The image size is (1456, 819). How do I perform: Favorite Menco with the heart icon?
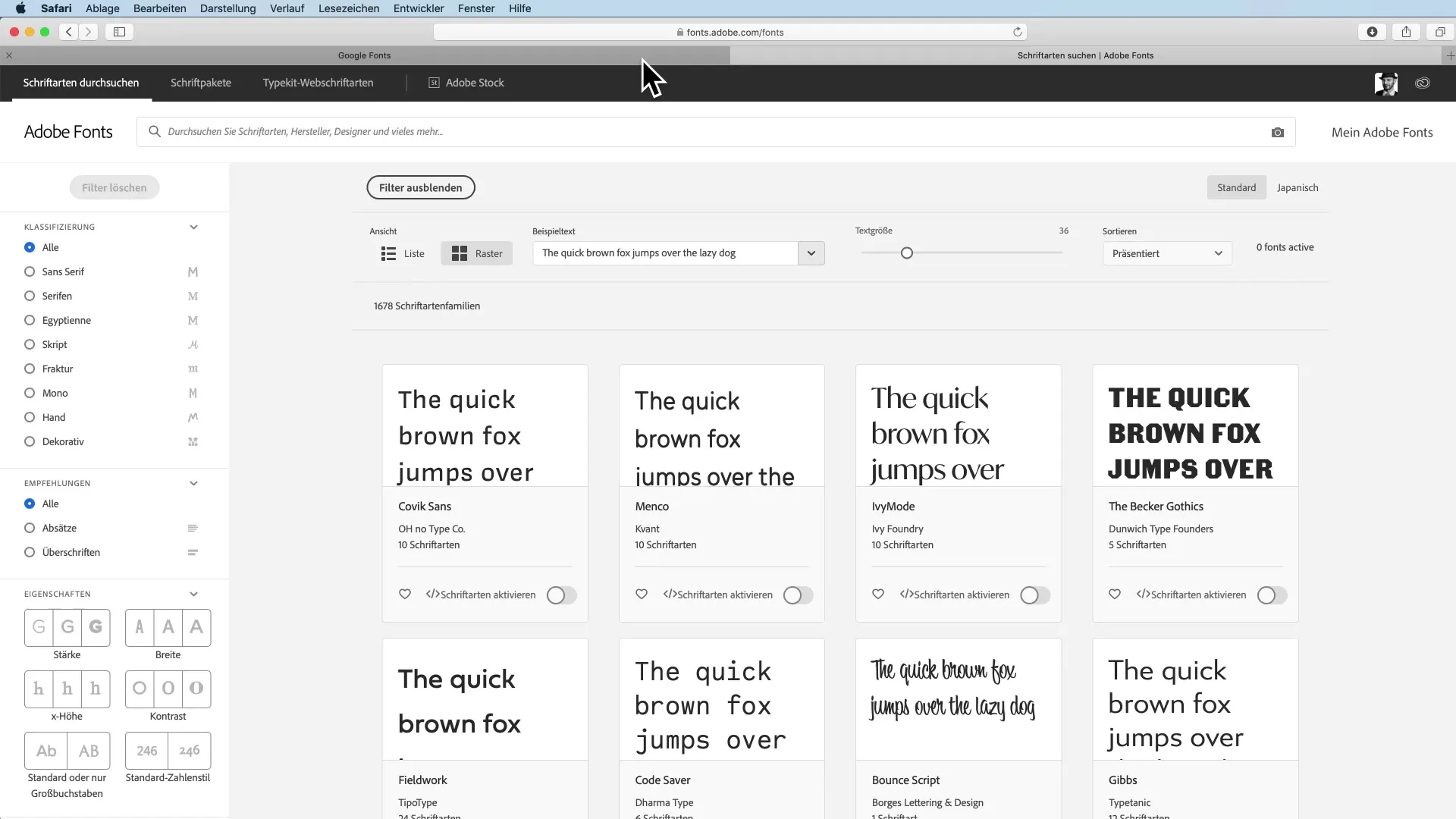[x=642, y=595]
